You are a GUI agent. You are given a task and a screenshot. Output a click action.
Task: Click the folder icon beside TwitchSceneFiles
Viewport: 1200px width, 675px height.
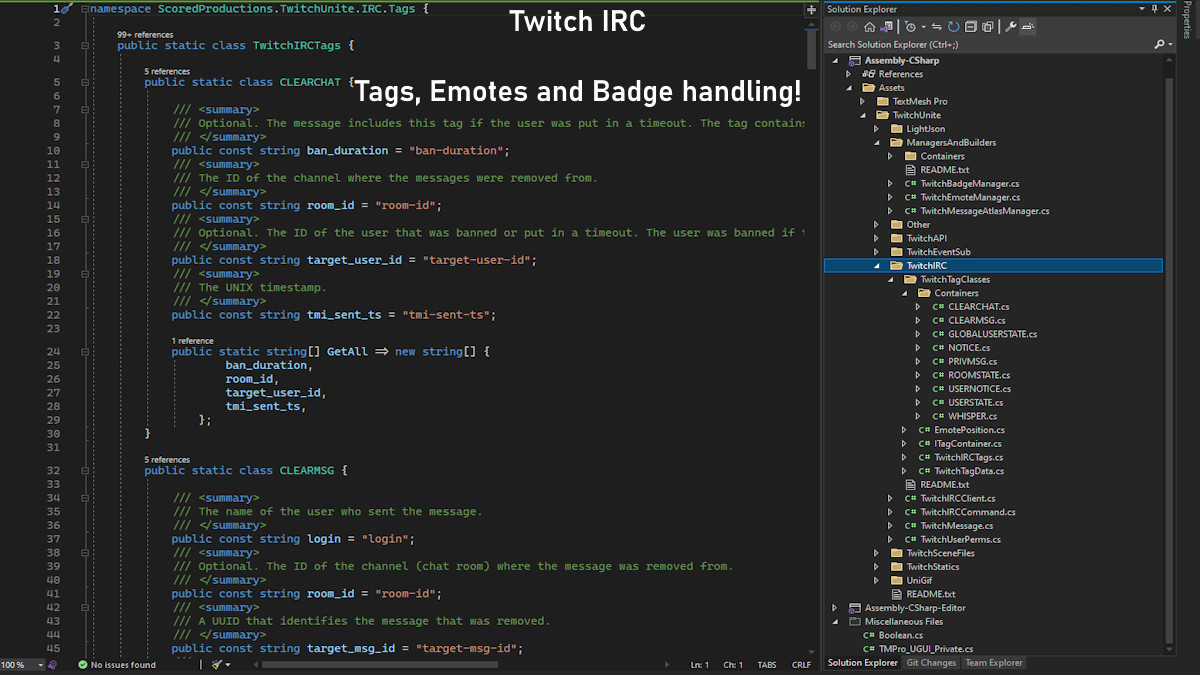click(x=896, y=553)
